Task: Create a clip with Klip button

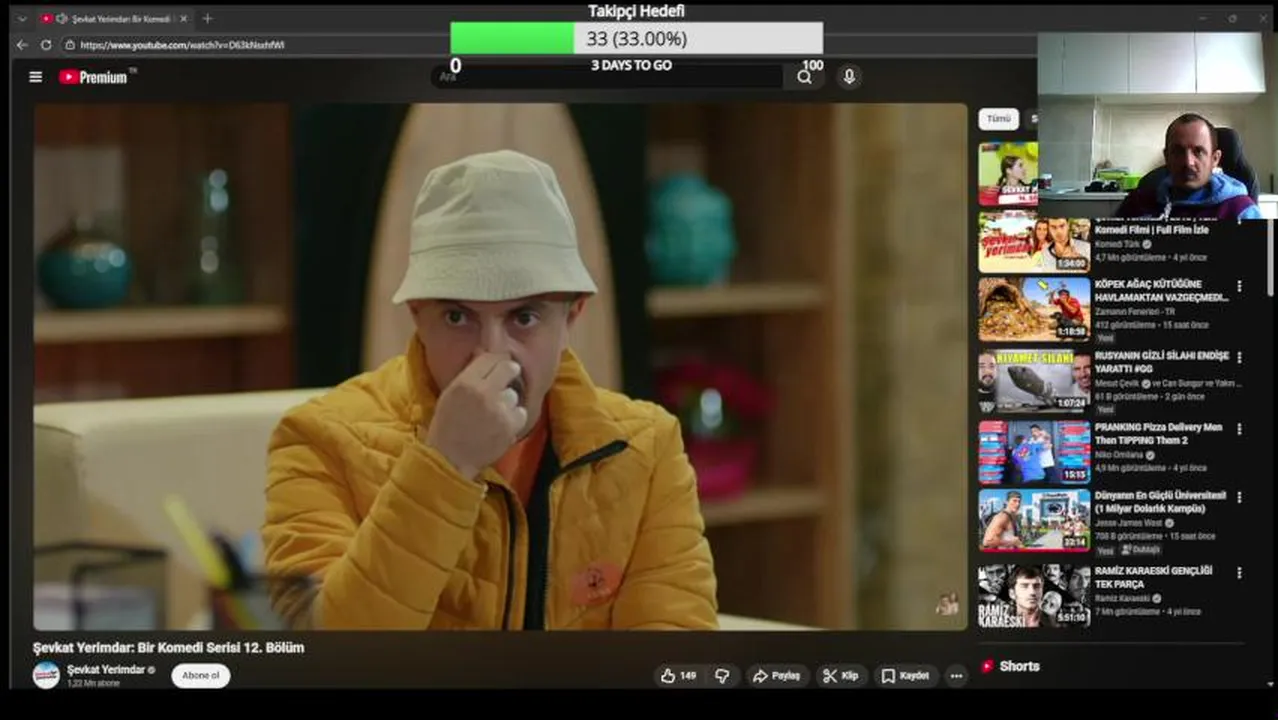Action: point(840,676)
